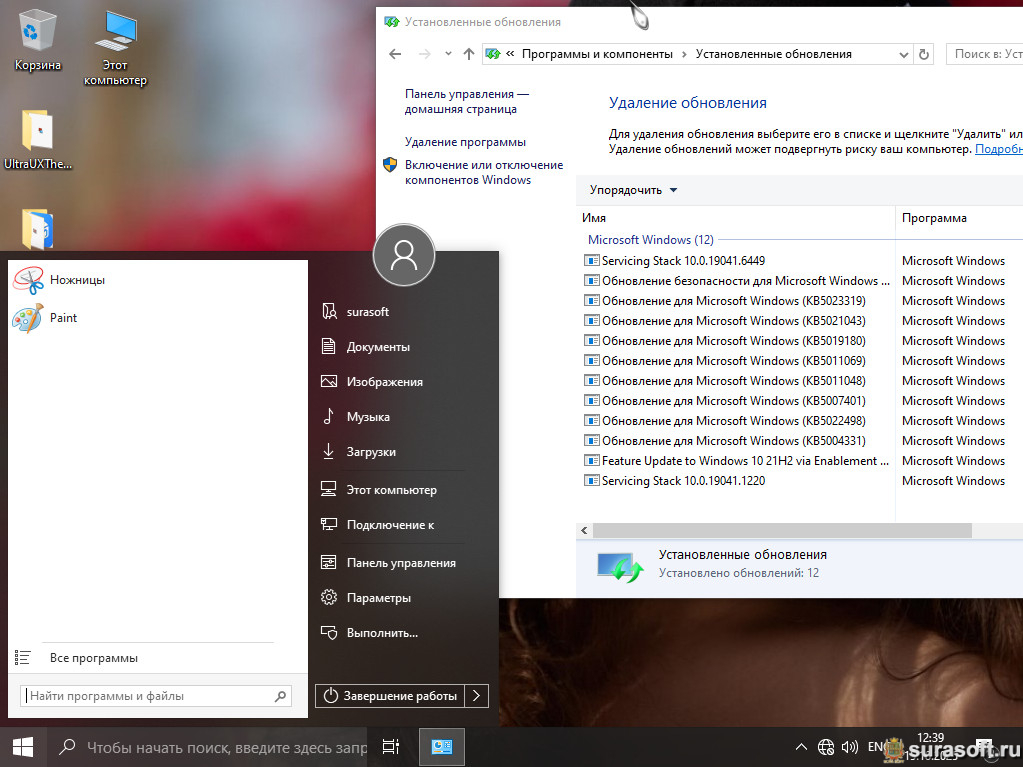Go up one level with up arrow

[x=469, y=54]
